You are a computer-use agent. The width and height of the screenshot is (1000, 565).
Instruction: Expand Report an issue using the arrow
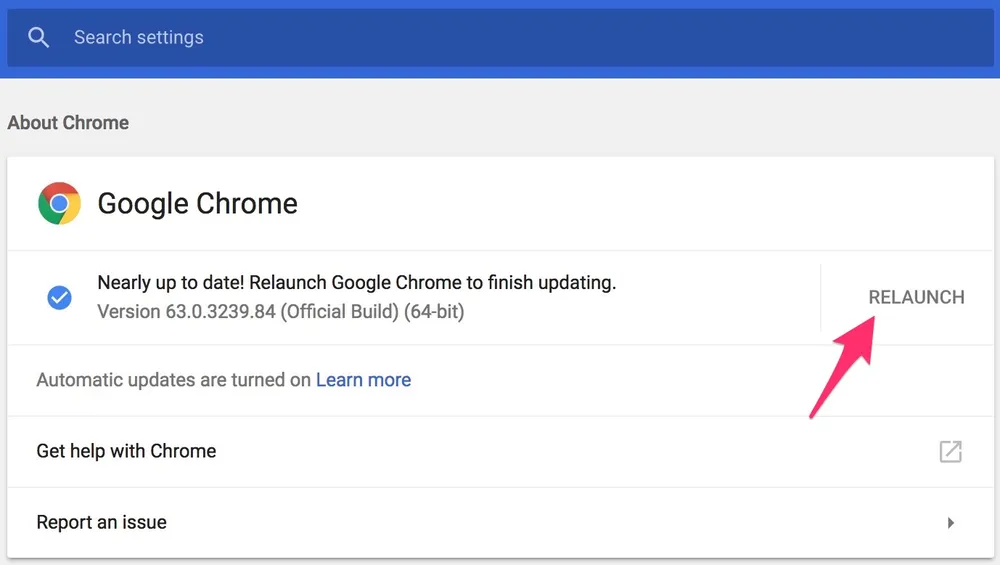(x=951, y=523)
